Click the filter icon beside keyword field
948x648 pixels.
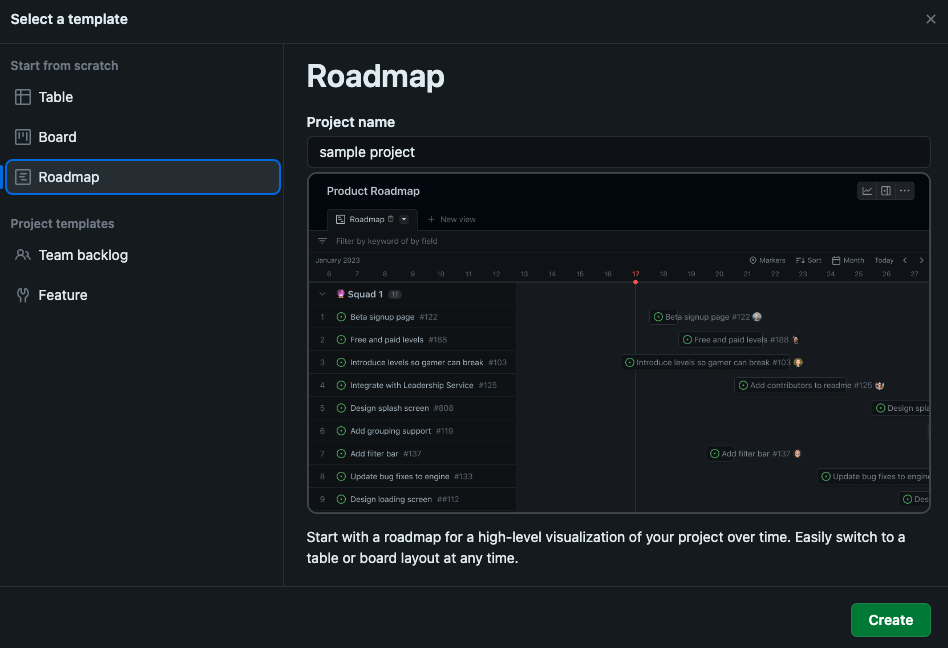[x=322, y=241]
